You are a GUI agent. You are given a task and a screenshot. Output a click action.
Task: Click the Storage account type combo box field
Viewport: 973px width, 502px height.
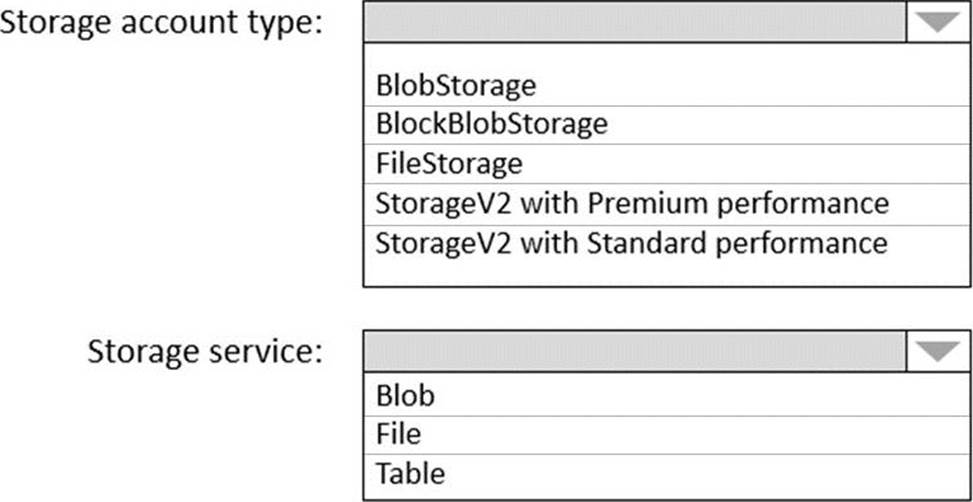[x=635, y=22]
